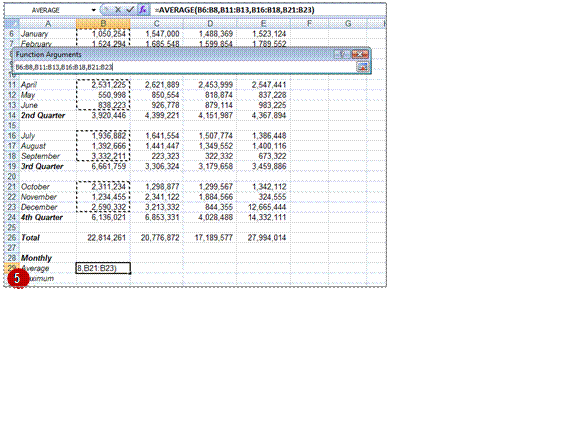Click the Function Arguments range input field
This screenshot has height=433, width=580.
pyautogui.click(x=185, y=67)
